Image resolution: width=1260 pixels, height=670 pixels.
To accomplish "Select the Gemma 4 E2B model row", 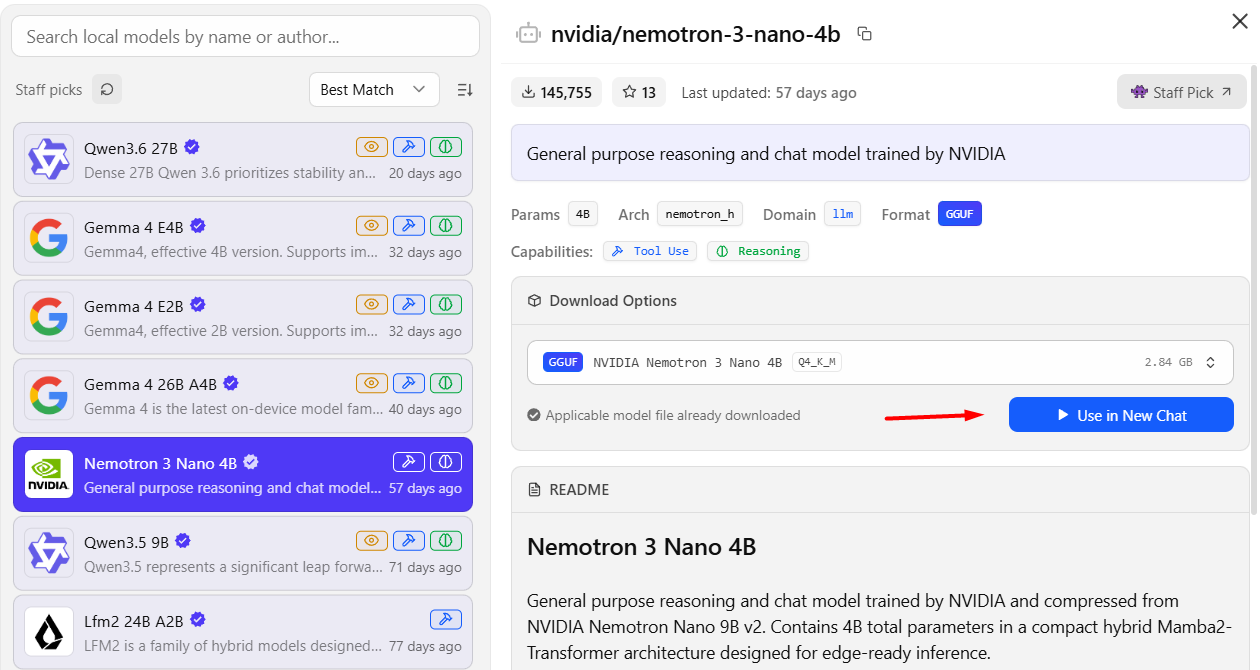I will pyautogui.click(x=243, y=317).
